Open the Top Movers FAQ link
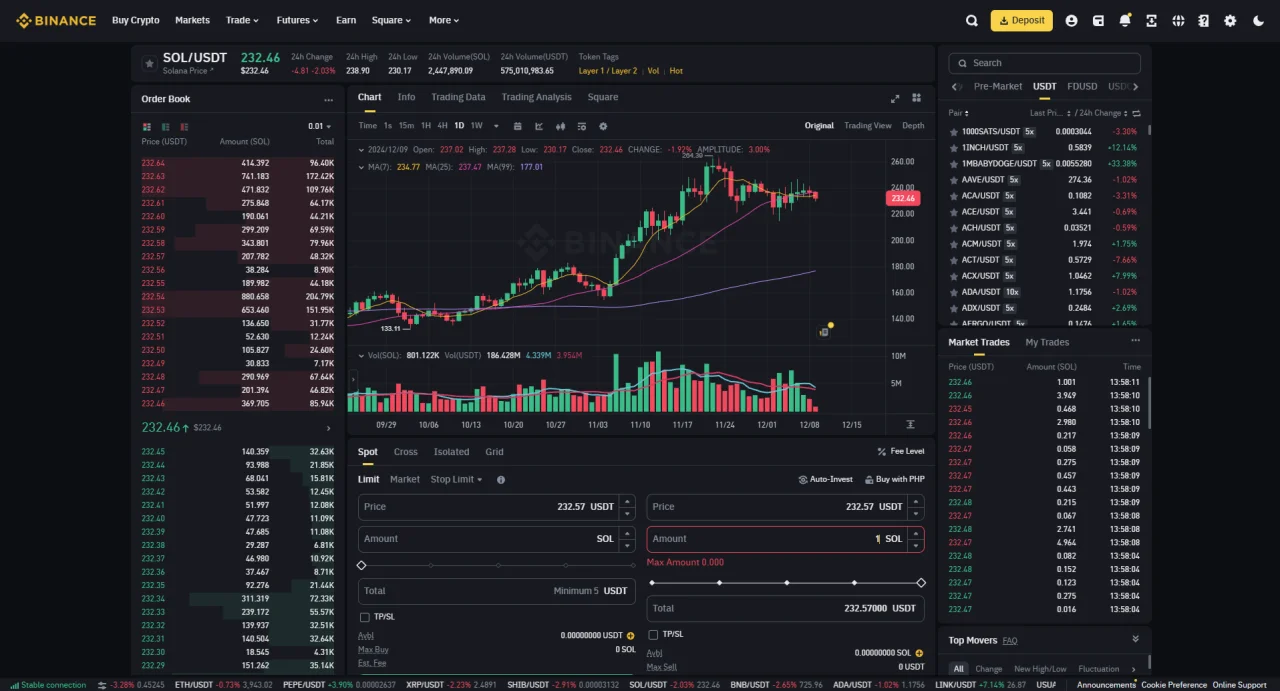Image resolution: width=1280 pixels, height=691 pixels. point(1010,640)
